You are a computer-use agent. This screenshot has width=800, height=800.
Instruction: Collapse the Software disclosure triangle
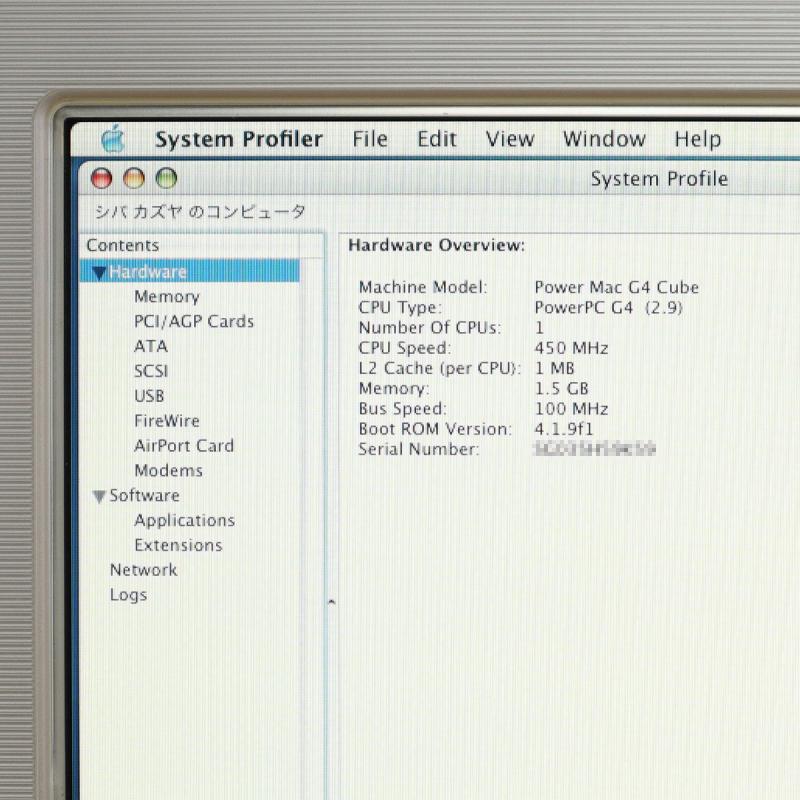pos(99,496)
